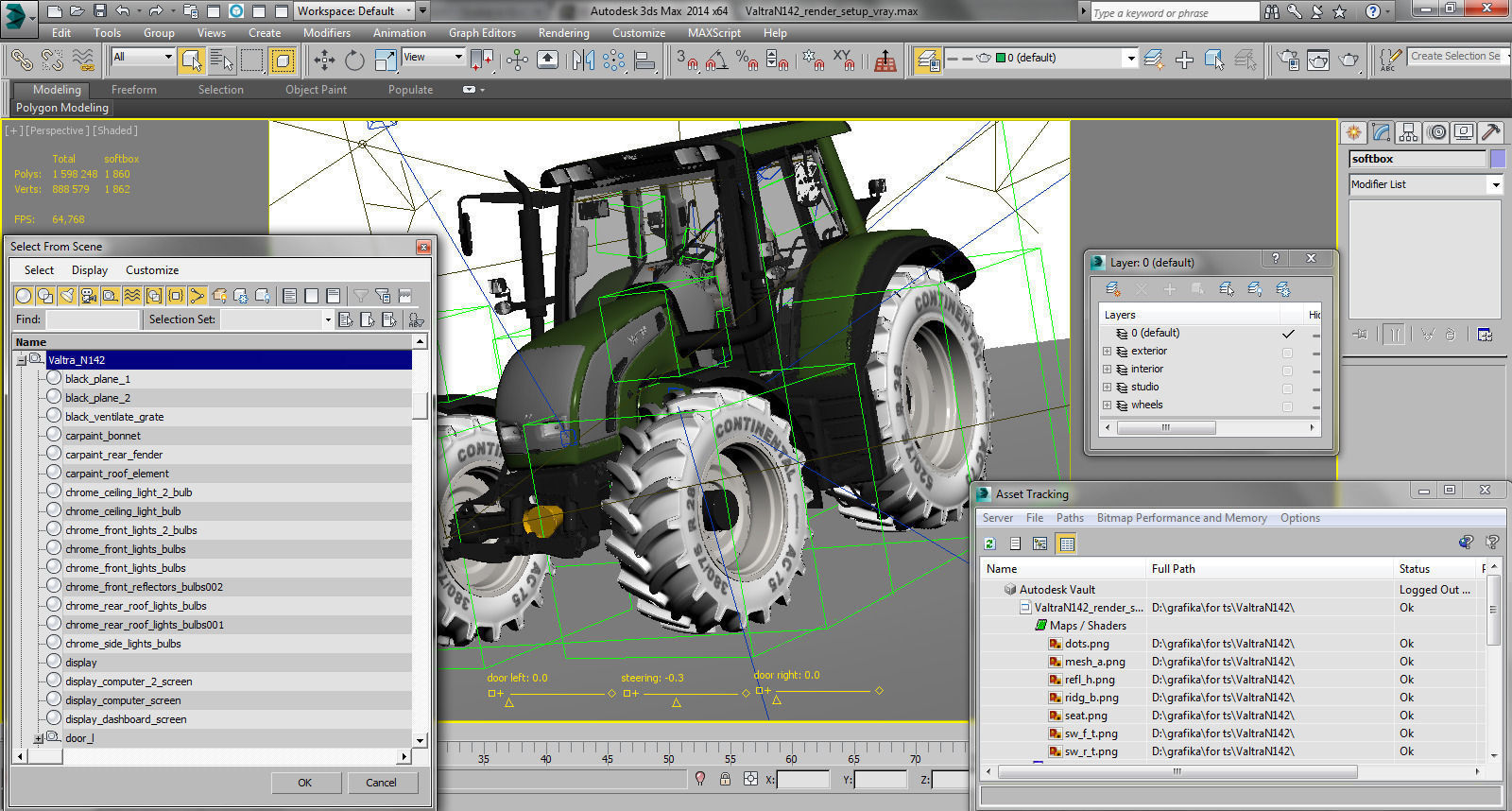Screen dimensions: 1512x811
Task: Activate the Select and Move tool
Action: point(324,60)
